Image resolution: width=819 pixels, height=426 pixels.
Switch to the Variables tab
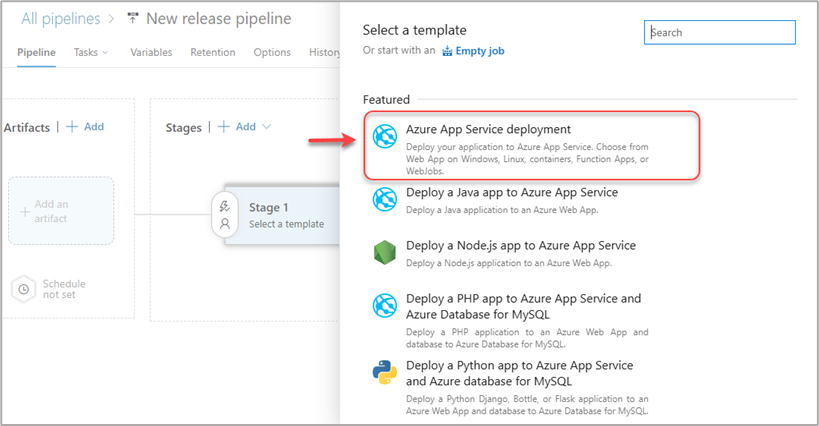pos(151,52)
